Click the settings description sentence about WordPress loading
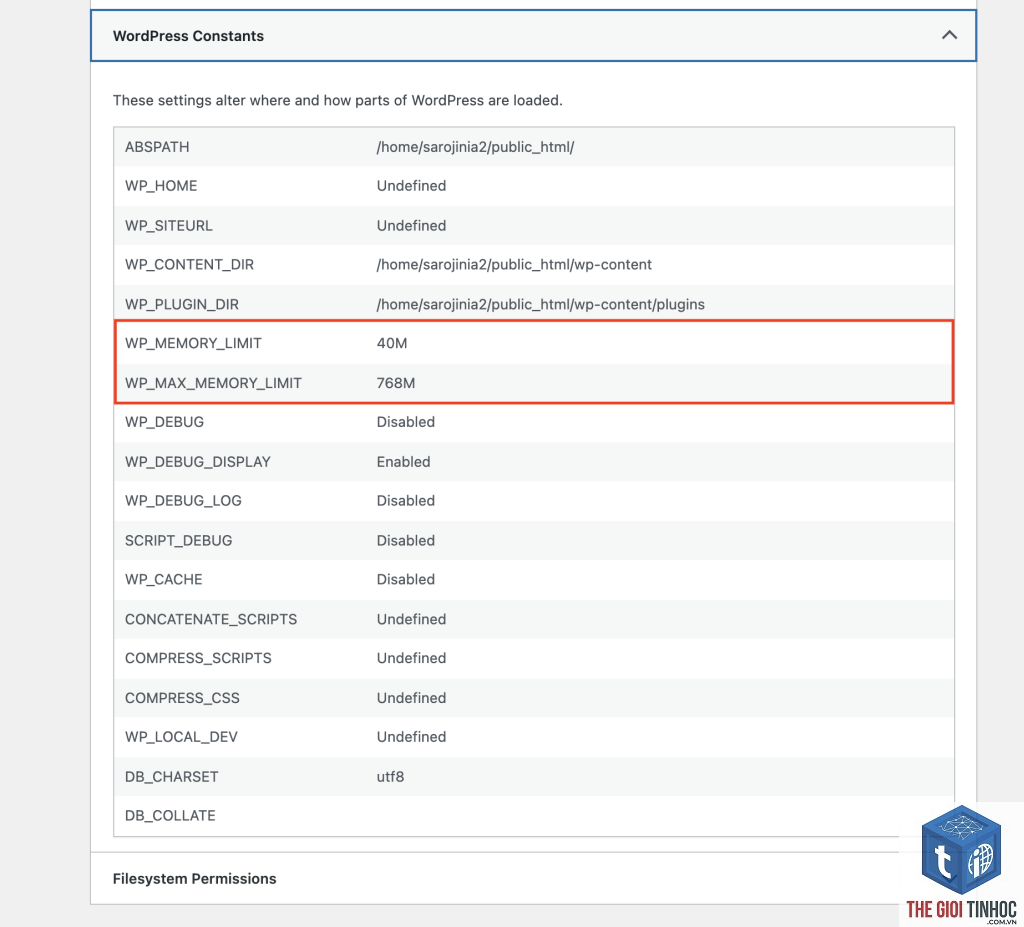 tap(338, 101)
